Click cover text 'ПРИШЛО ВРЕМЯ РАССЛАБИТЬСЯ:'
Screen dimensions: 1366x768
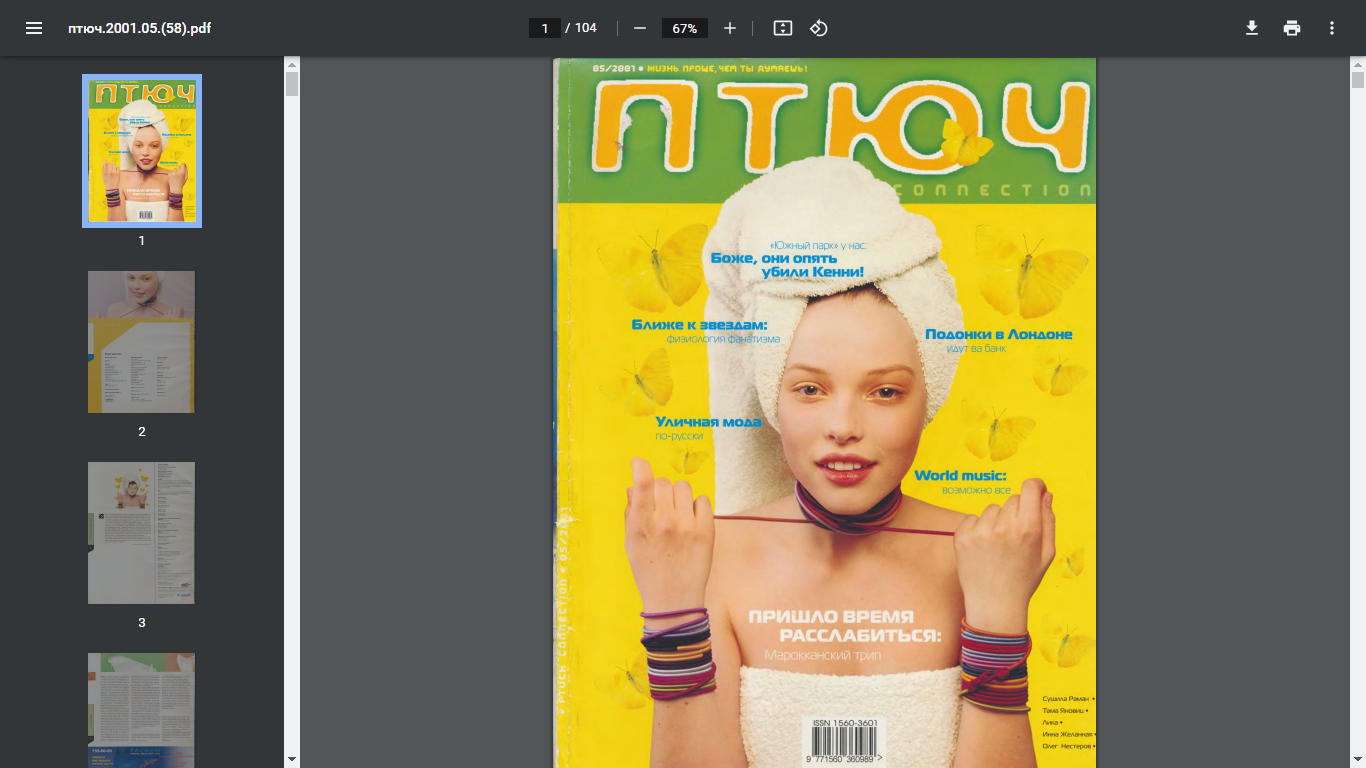845,626
